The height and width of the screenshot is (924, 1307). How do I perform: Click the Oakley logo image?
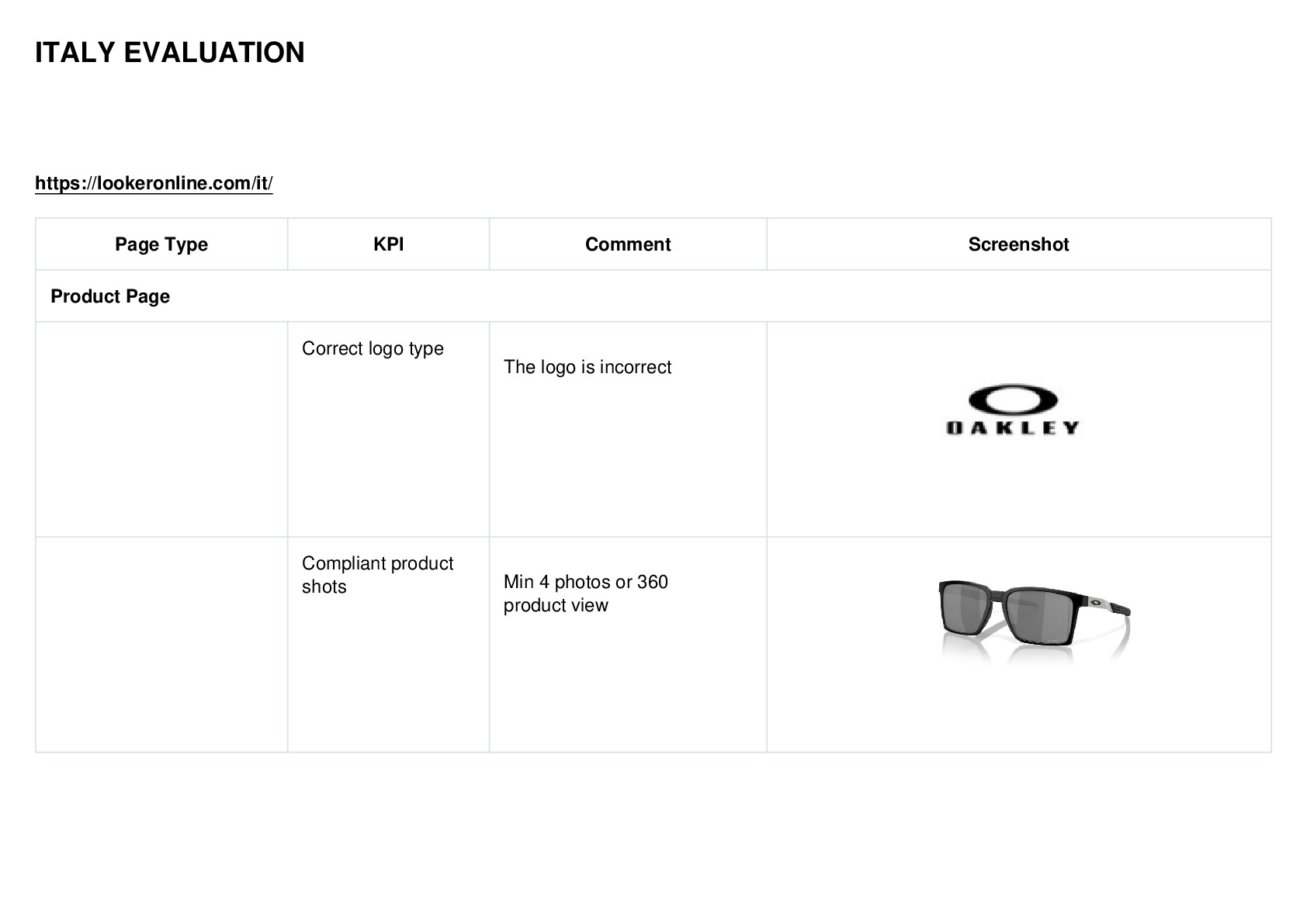tap(1013, 410)
